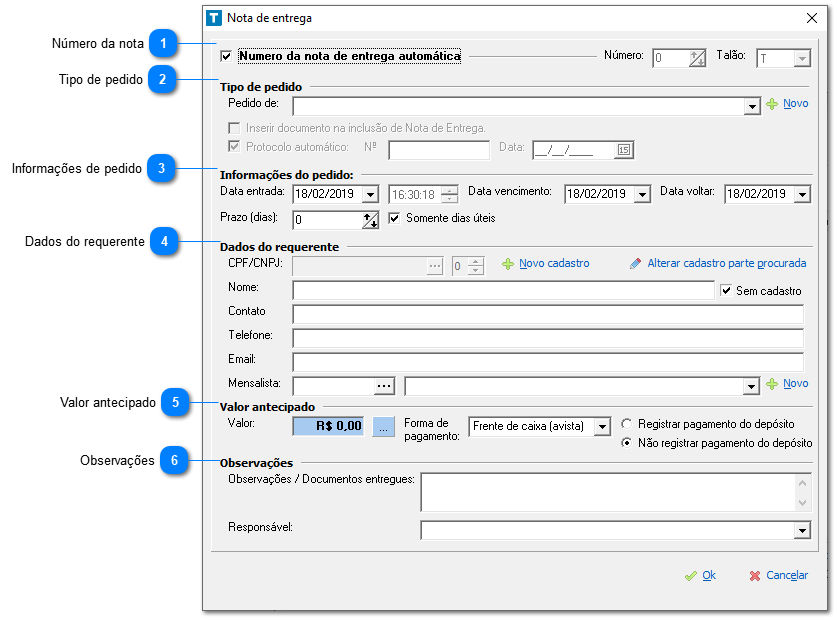Click the time spinner of 16:30:18 field
This screenshot has width=837, height=620.
(x=449, y=194)
